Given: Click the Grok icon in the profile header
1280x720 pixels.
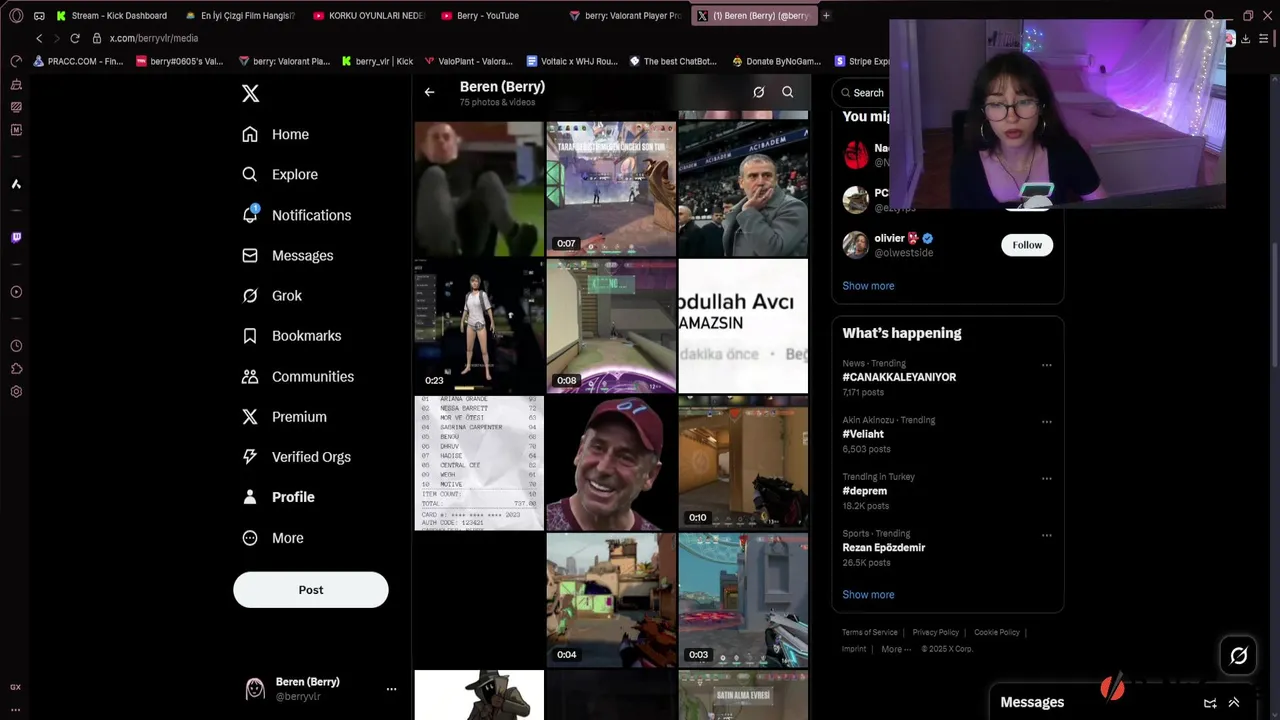Looking at the screenshot, I should (x=759, y=92).
